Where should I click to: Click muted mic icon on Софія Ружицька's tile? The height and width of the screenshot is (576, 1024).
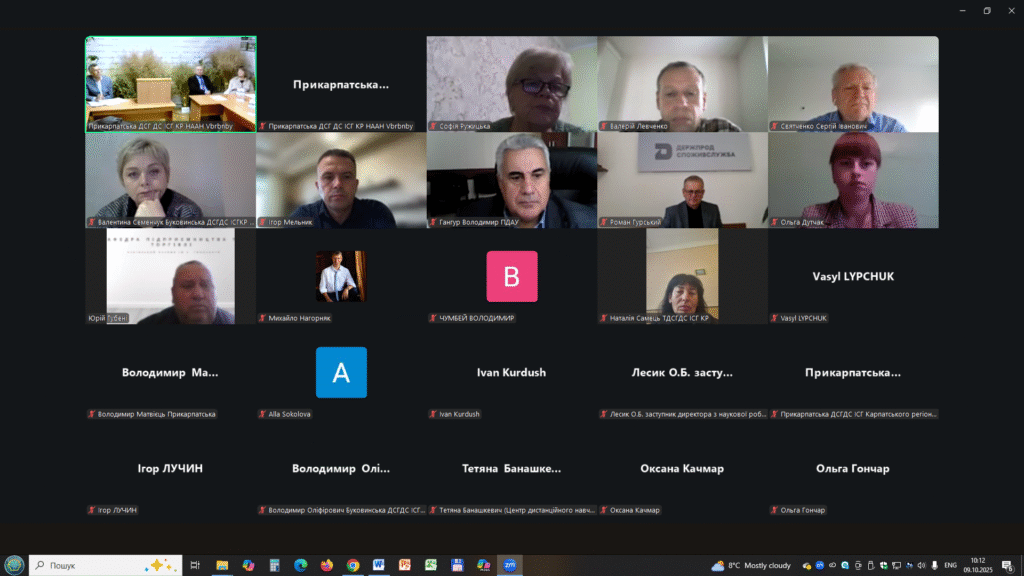(434, 127)
